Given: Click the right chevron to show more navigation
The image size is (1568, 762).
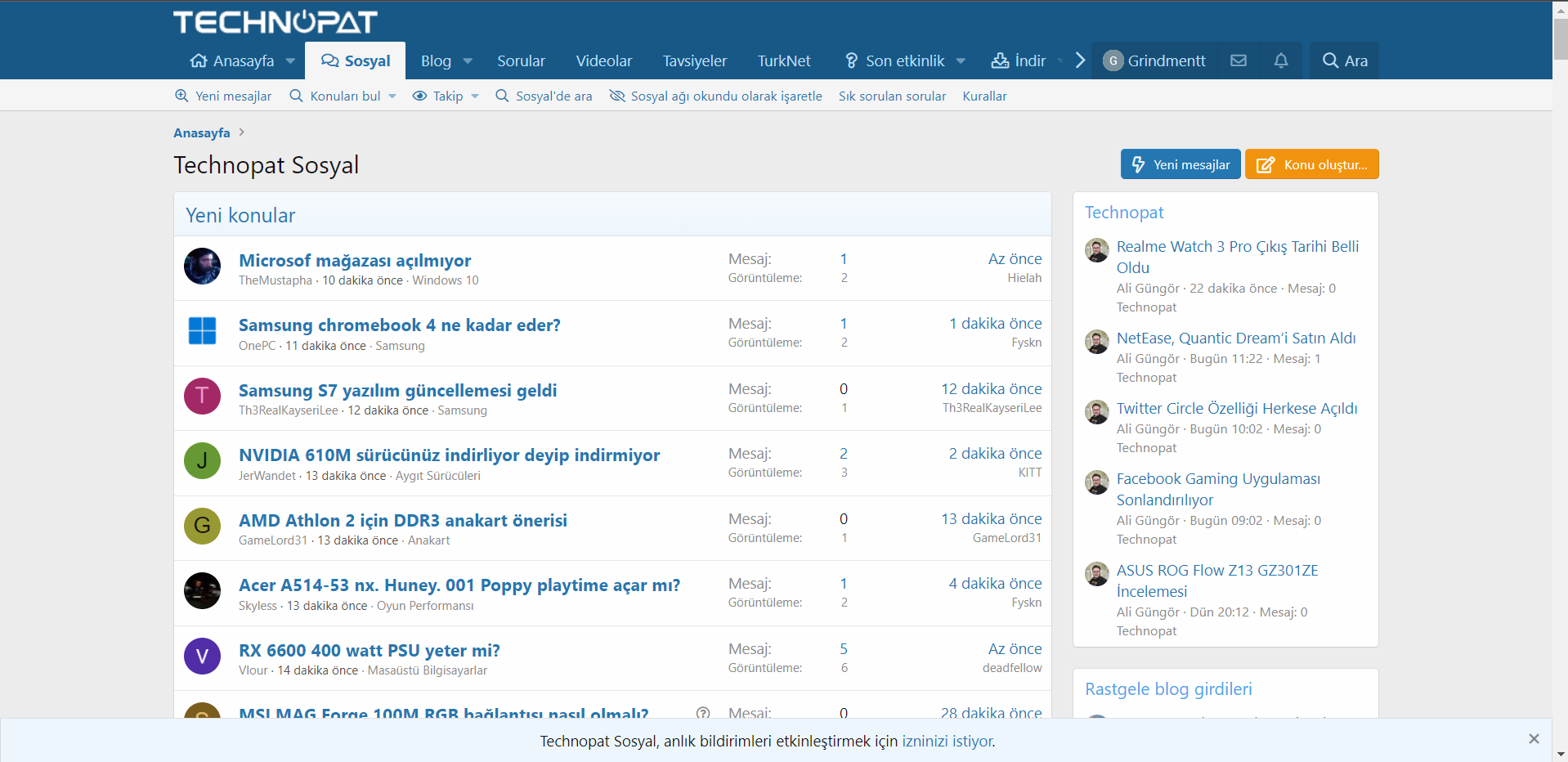Looking at the screenshot, I should [x=1080, y=61].
